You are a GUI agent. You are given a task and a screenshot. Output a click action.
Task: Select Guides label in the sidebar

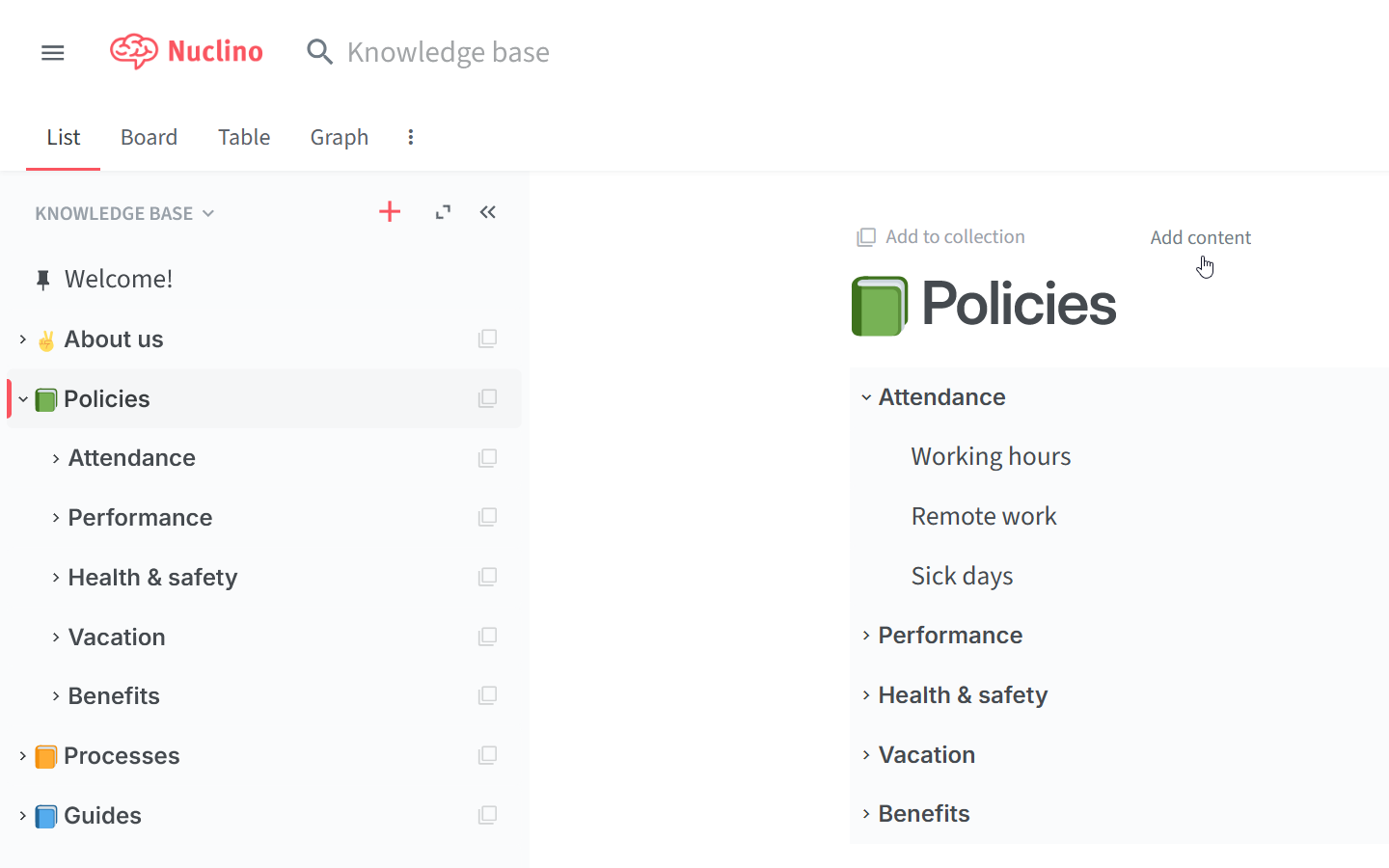(102, 815)
